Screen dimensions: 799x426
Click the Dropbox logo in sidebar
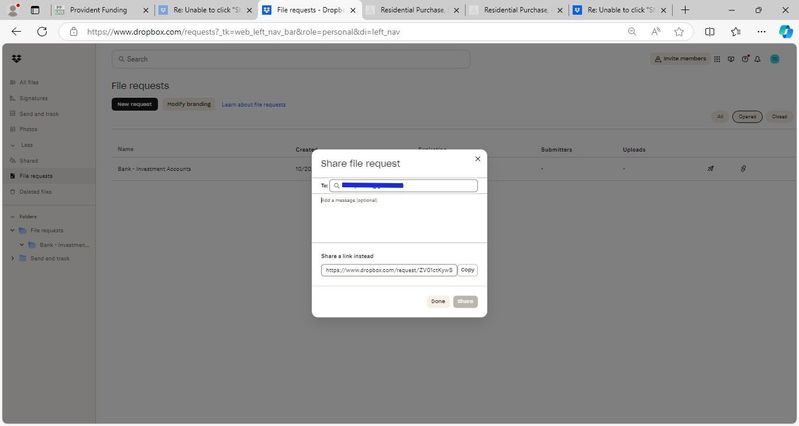click(16, 59)
